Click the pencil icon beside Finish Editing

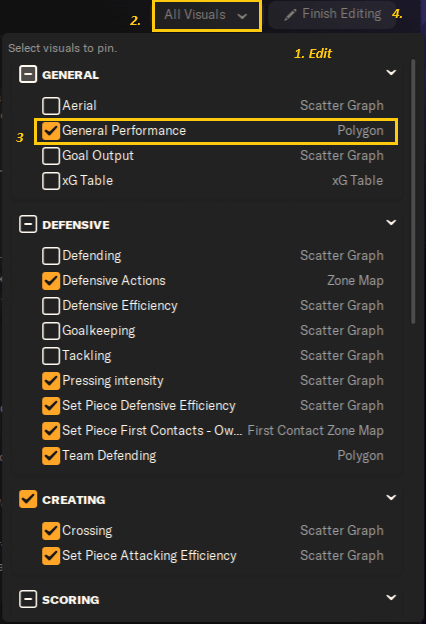(x=290, y=15)
